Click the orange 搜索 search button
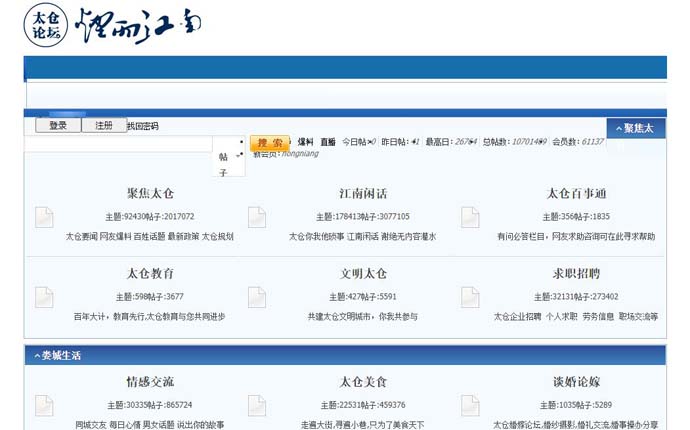Viewport: 690px width, 430px height. pos(269,143)
